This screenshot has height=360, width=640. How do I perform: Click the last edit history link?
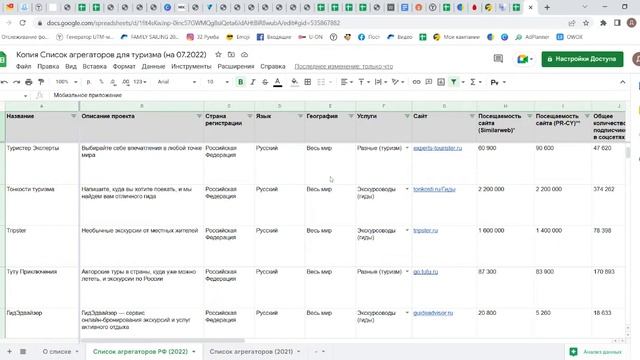tap(344, 66)
